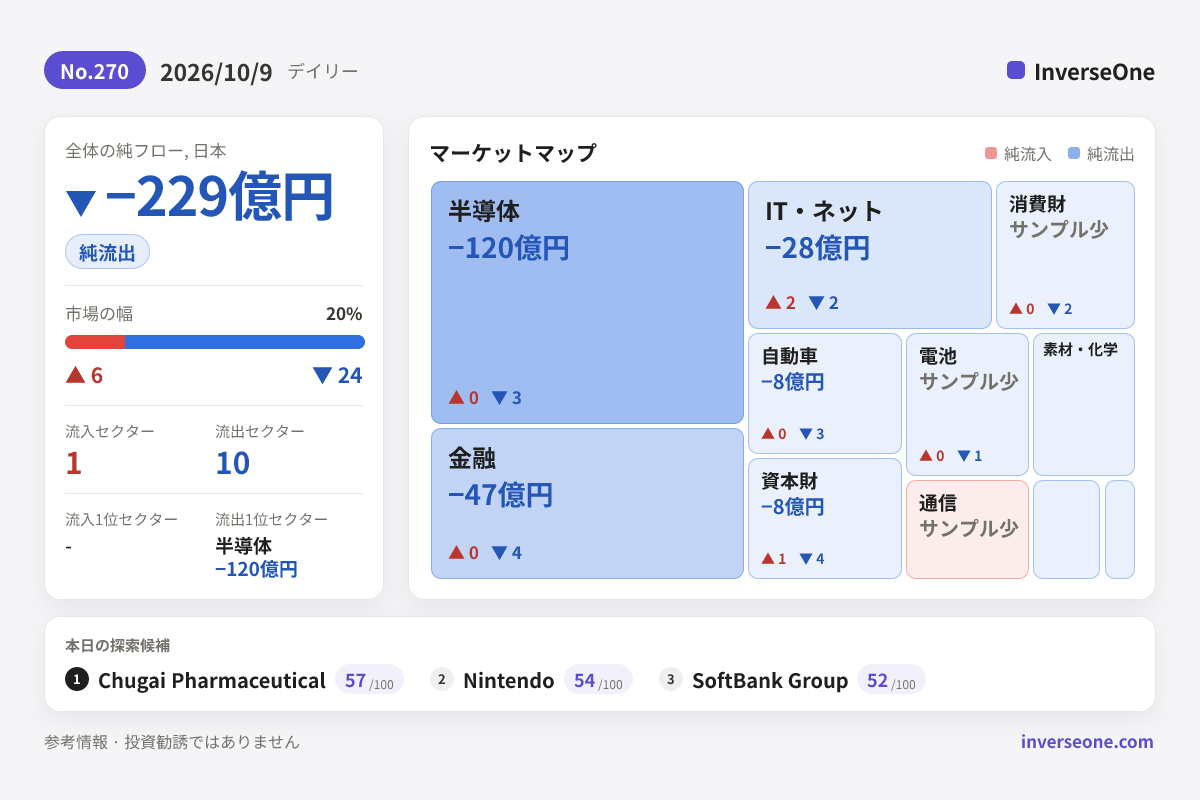The image size is (1200, 800).
Task: Click the red up triangle beside 6
Action: (75, 375)
